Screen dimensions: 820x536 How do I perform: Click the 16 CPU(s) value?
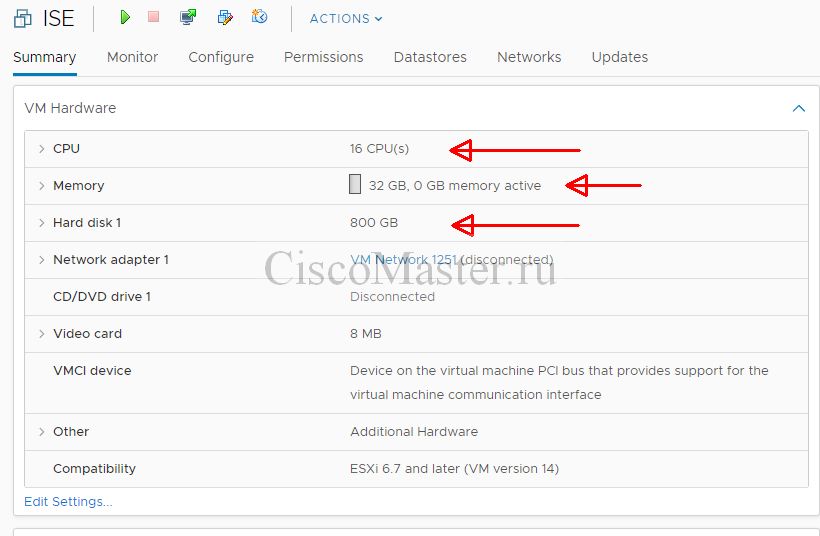click(x=379, y=149)
